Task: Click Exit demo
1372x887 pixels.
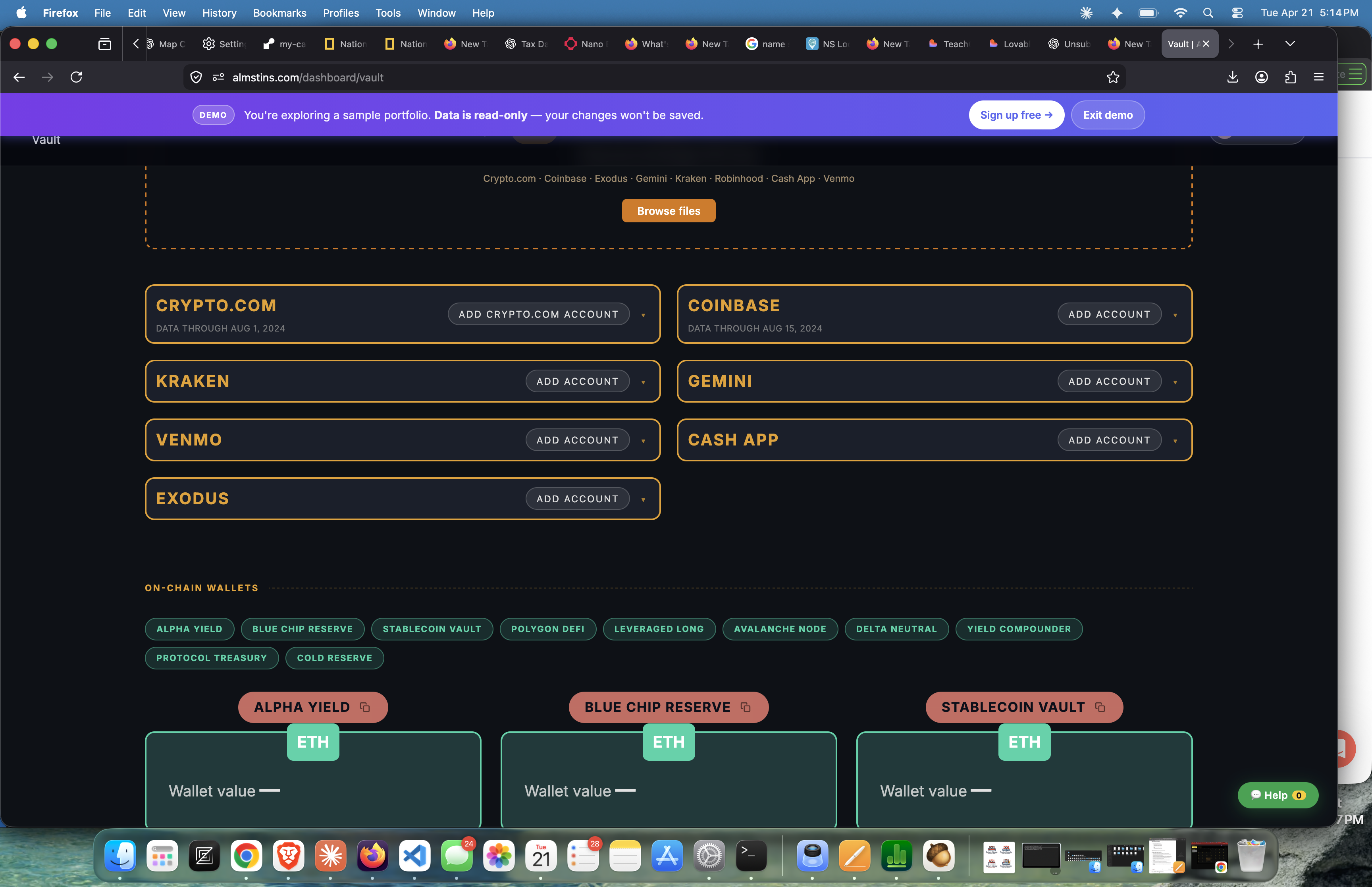Action: pyautogui.click(x=1108, y=115)
